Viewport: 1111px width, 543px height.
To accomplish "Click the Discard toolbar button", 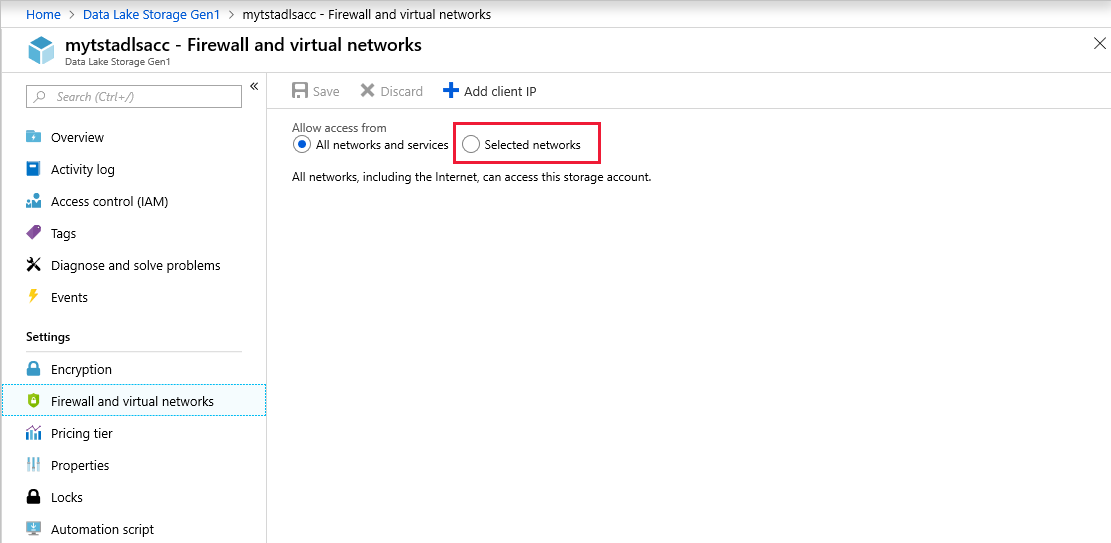I will point(392,91).
